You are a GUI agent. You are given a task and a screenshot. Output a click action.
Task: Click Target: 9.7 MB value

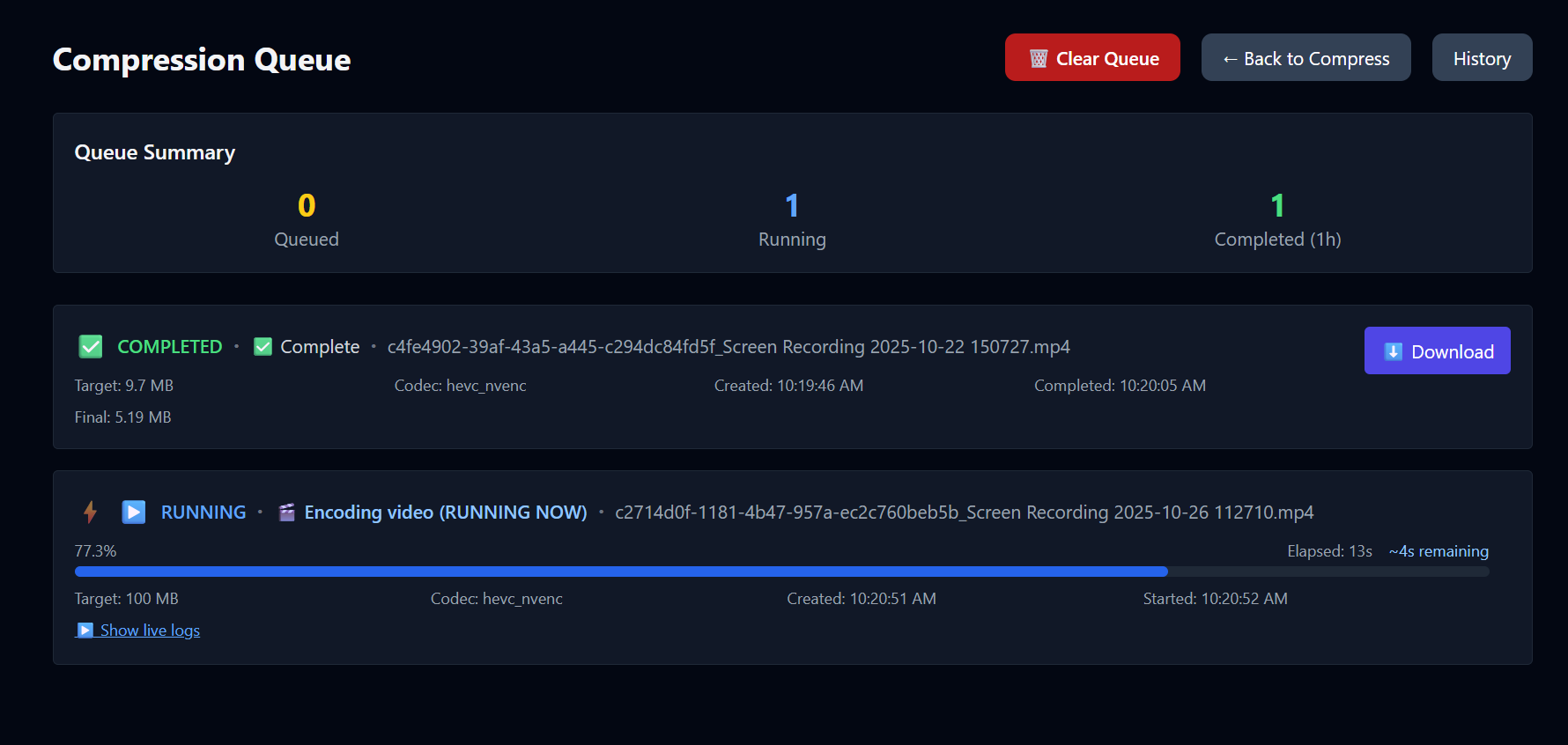124,386
